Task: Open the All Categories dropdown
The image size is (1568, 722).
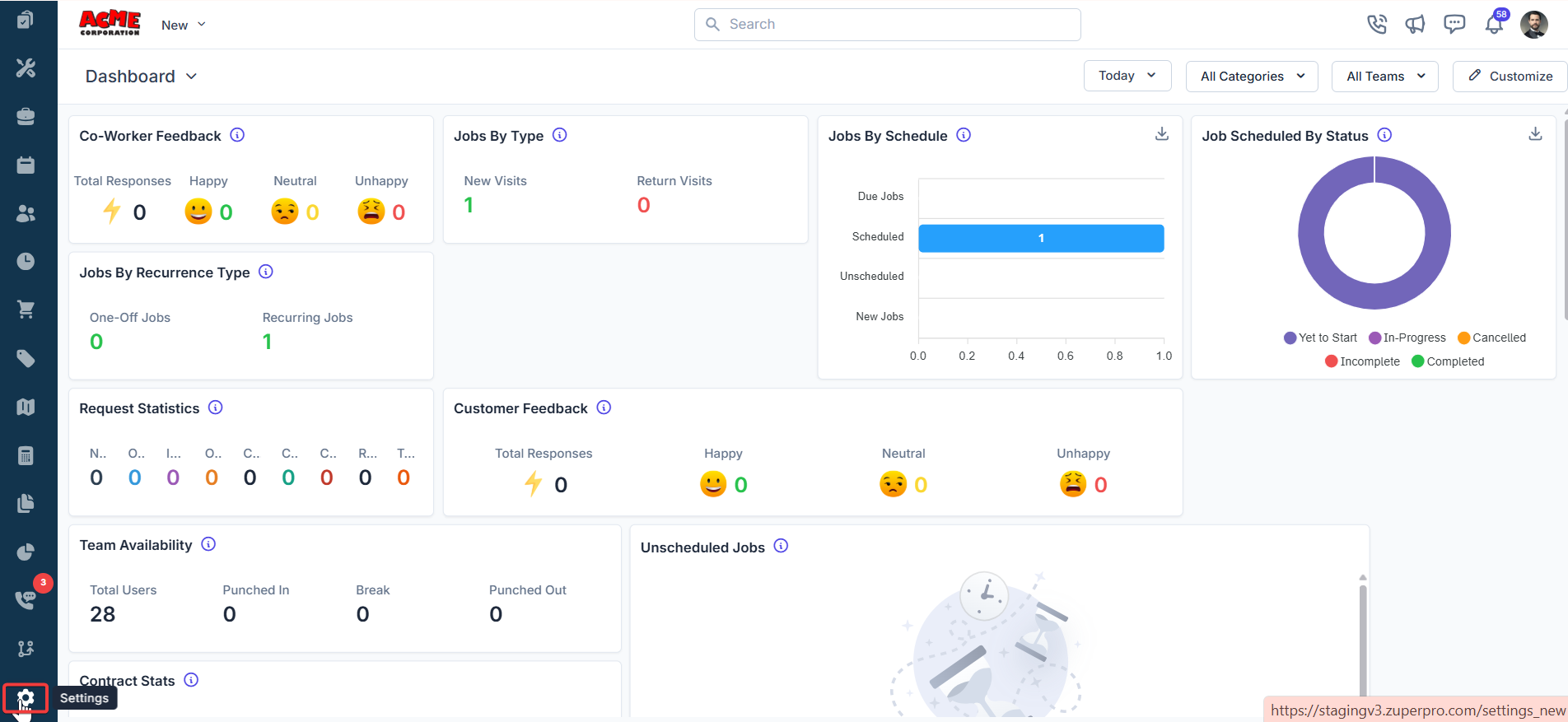Action: (1252, 77)
